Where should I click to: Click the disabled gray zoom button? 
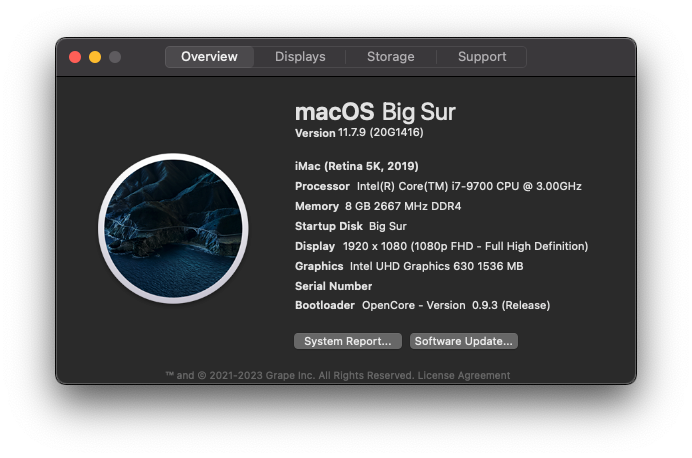tap(115, 57)
